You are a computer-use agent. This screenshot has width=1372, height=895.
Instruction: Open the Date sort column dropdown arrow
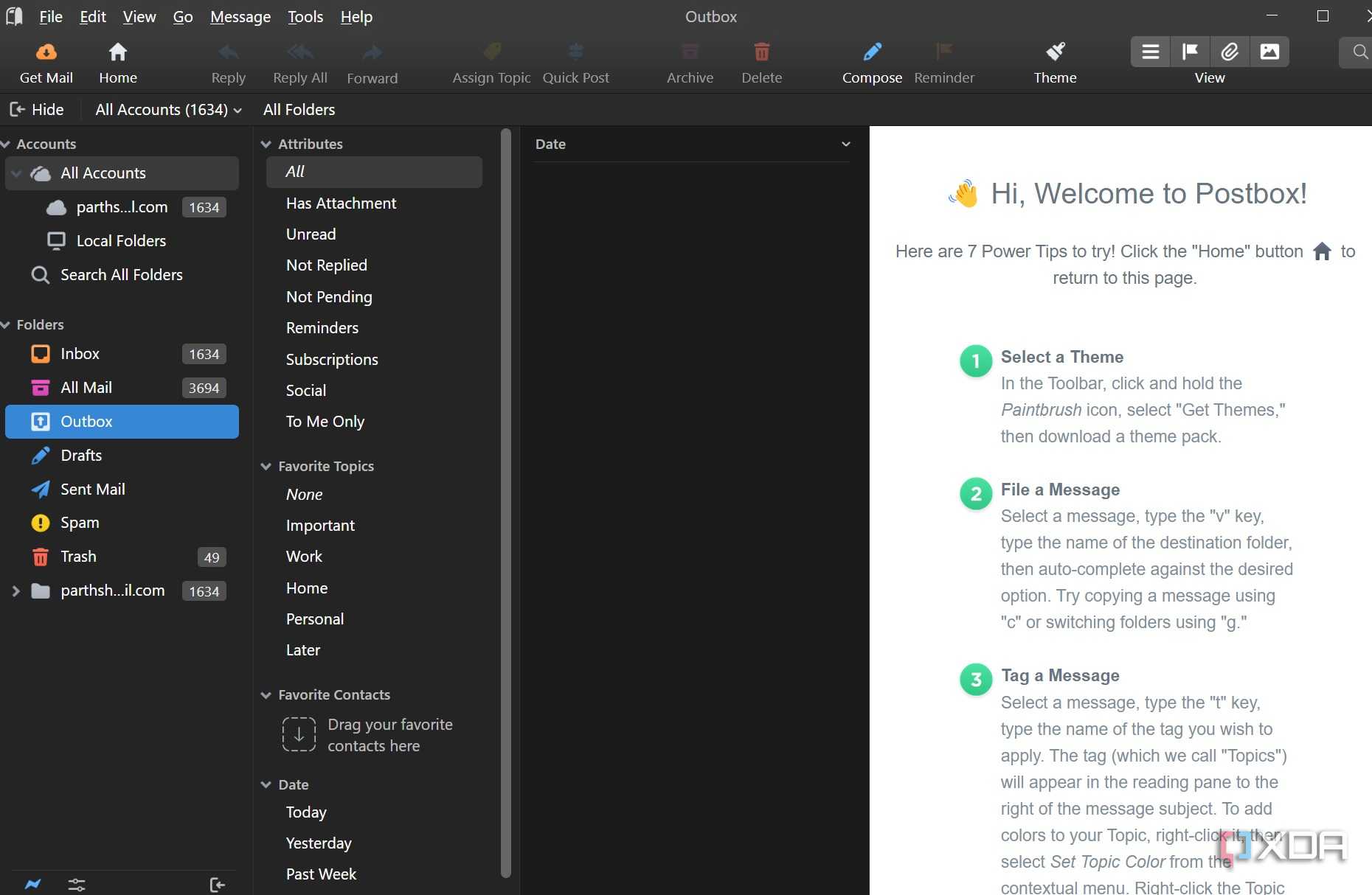coord(846,144)
